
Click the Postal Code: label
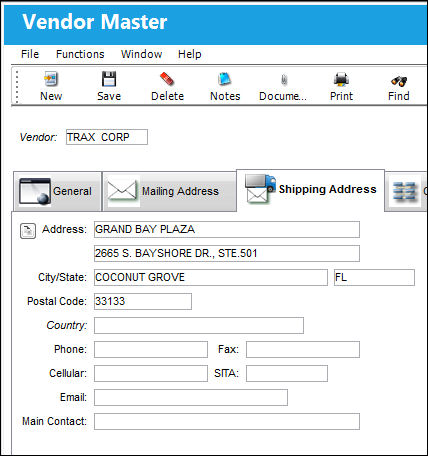pyautogui.click(x=57, y=301)
